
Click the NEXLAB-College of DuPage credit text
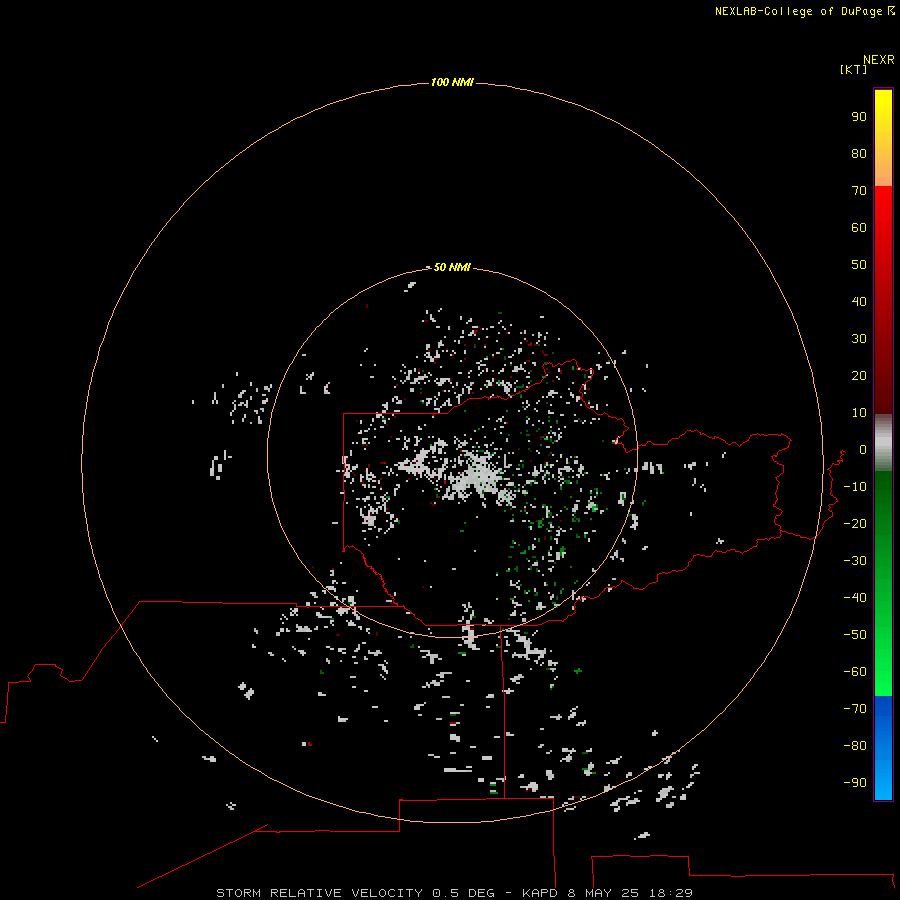798,11
